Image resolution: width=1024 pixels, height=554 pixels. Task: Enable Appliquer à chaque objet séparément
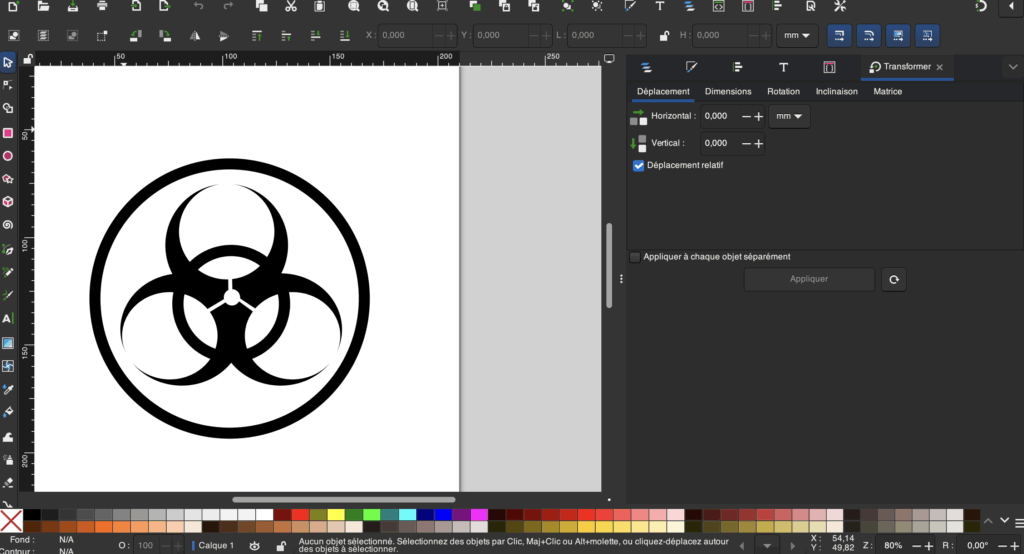click(635, 257)
